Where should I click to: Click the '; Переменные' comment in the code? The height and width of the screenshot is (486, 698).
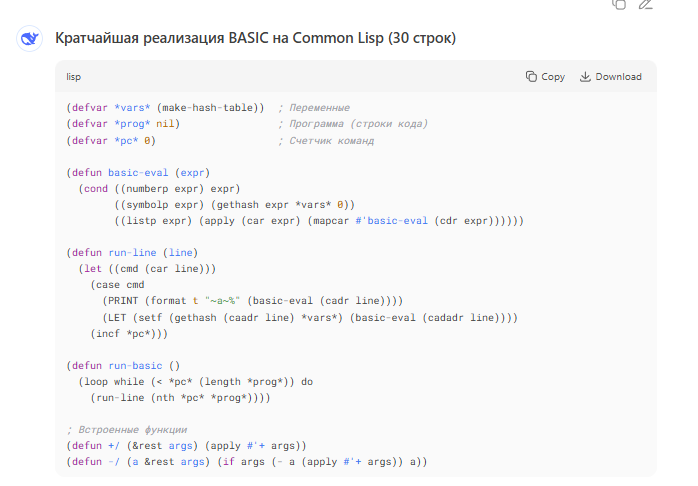pos(314,108)
